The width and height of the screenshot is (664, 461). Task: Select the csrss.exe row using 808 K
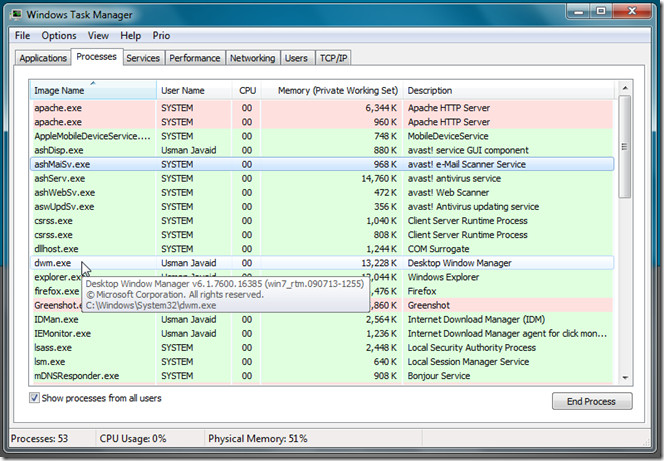pos(322,235)
